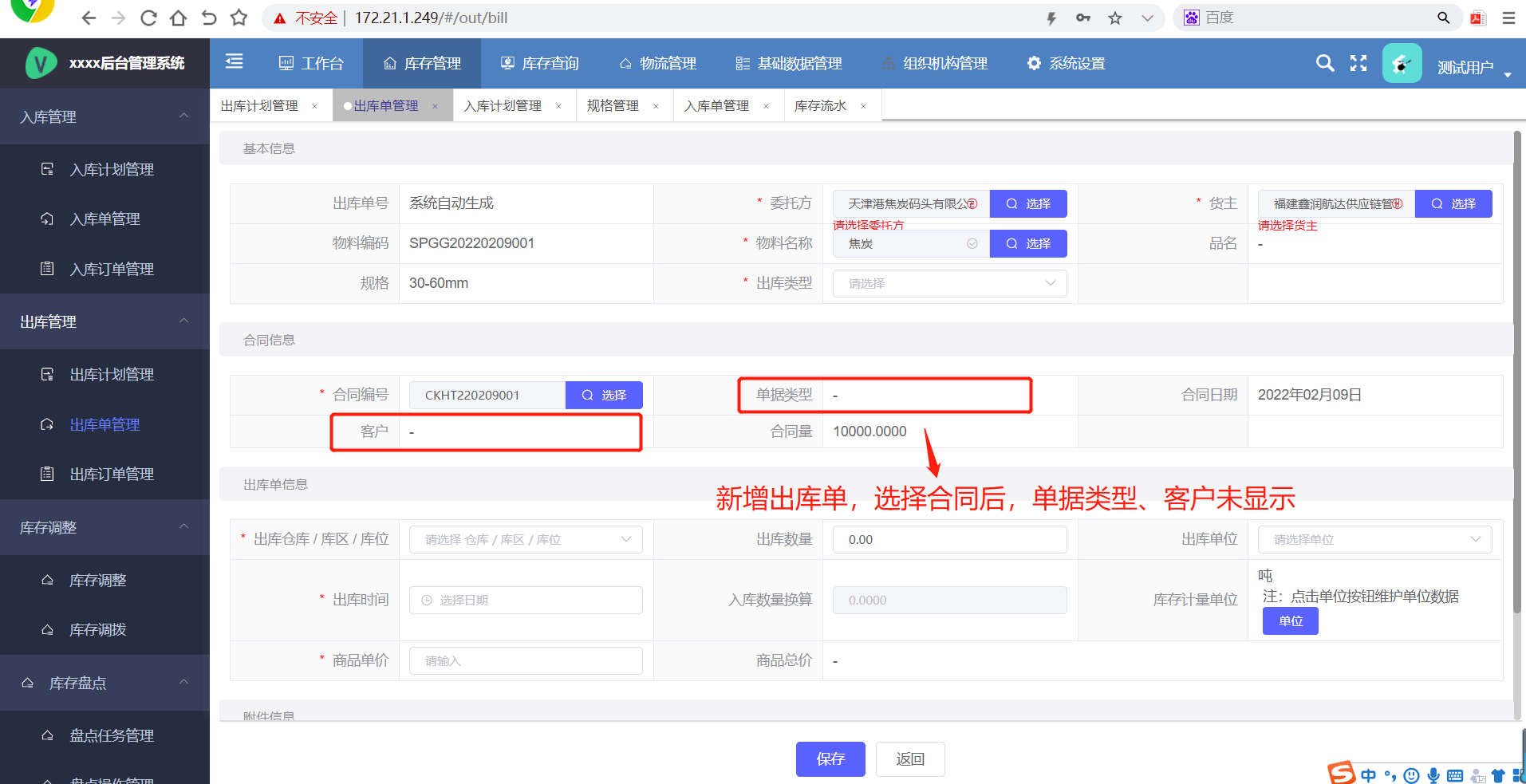Bookmark page with star icon left of address
The image size is (1526, 784).
coord(239,18)
